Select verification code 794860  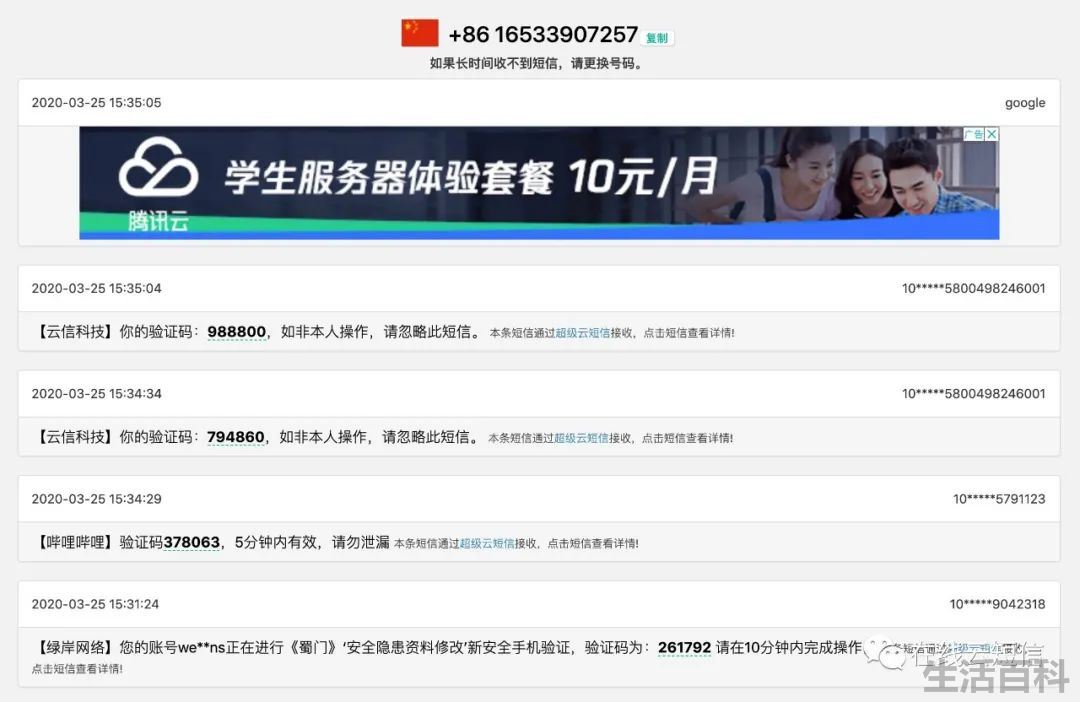236,437
